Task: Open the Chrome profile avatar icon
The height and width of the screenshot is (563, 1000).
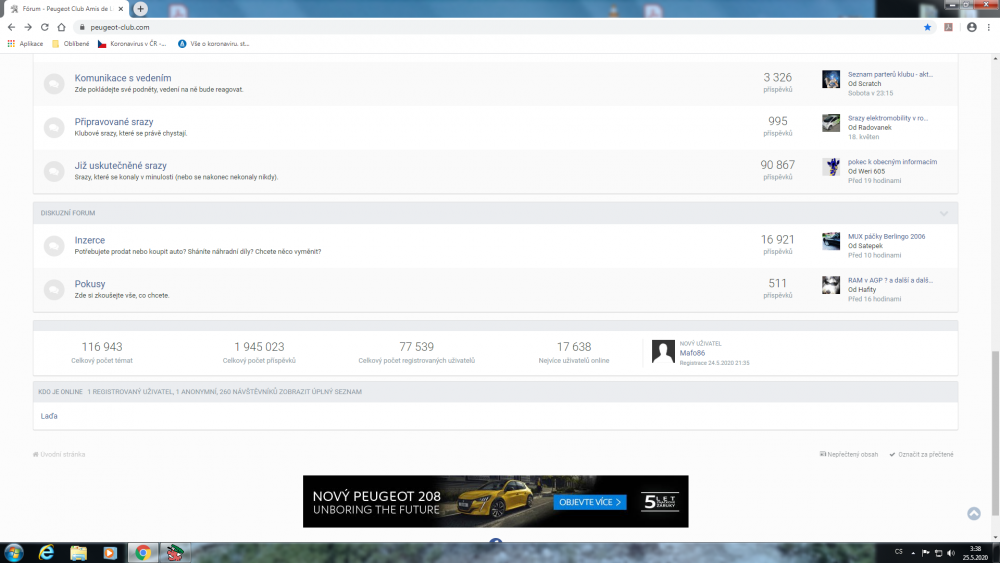Action: (971, 27)
